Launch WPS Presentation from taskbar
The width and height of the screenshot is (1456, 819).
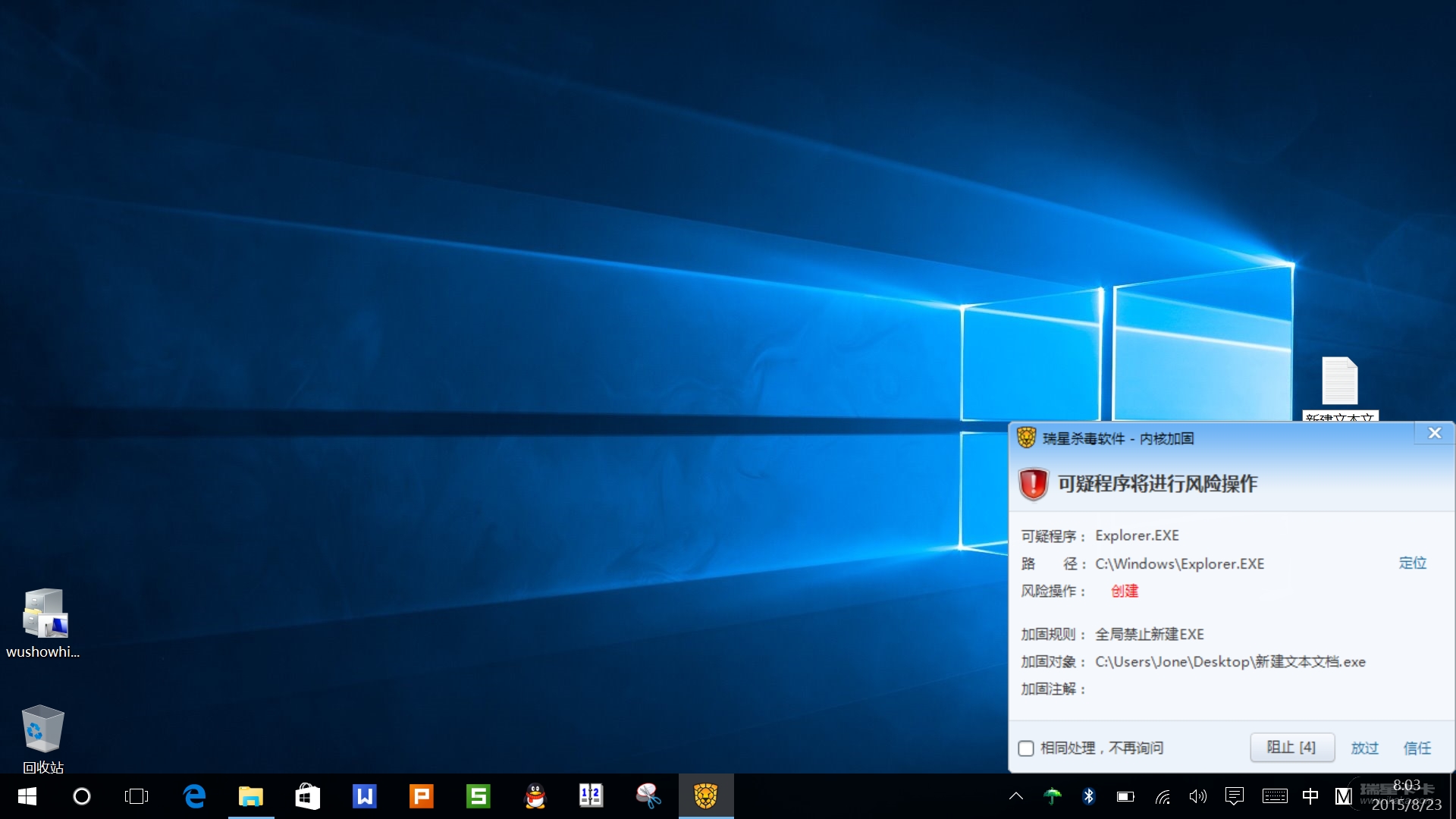click(x=421, y=796)
